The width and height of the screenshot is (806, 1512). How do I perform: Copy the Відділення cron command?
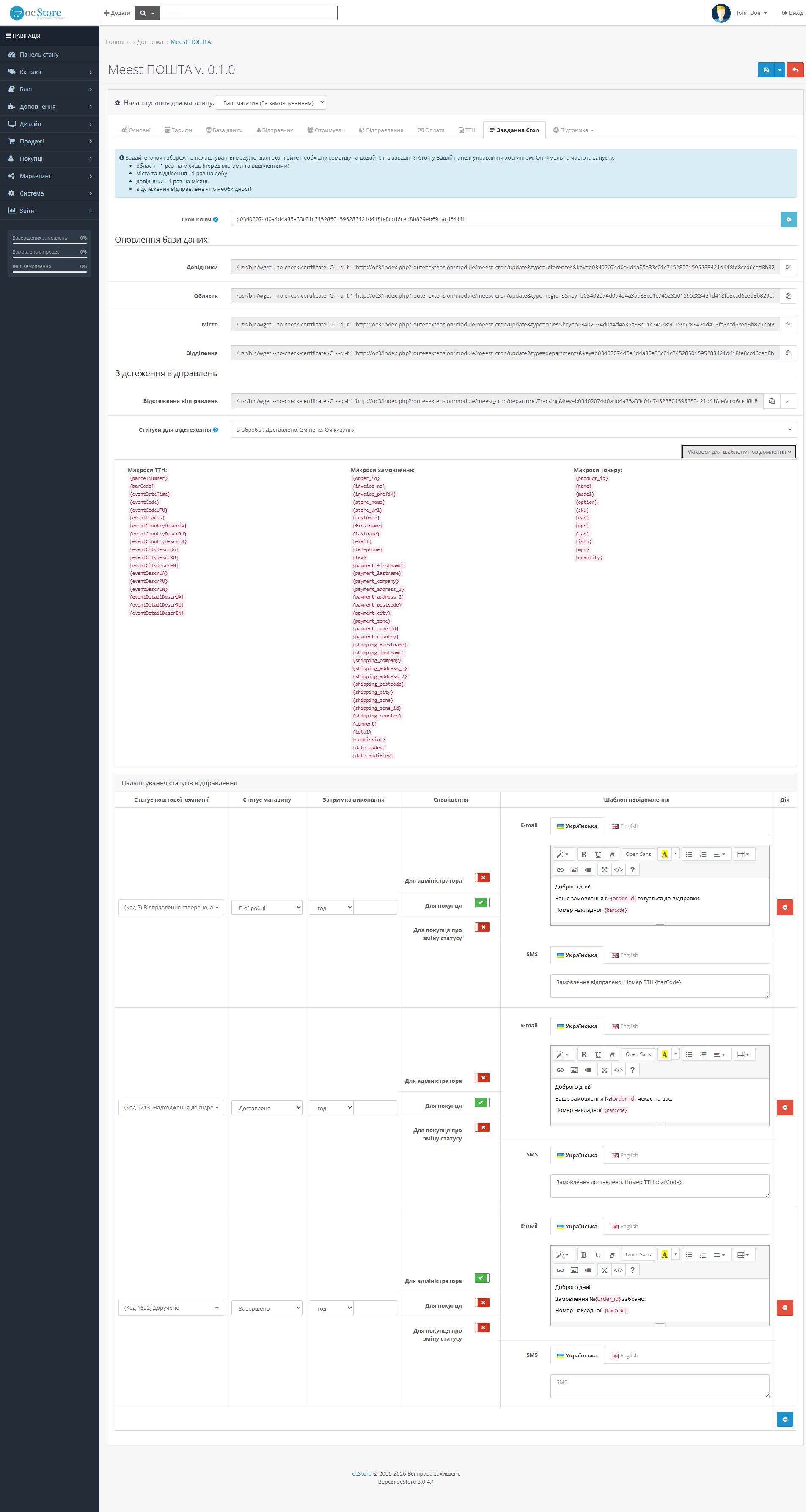click(x=788, y=353)
